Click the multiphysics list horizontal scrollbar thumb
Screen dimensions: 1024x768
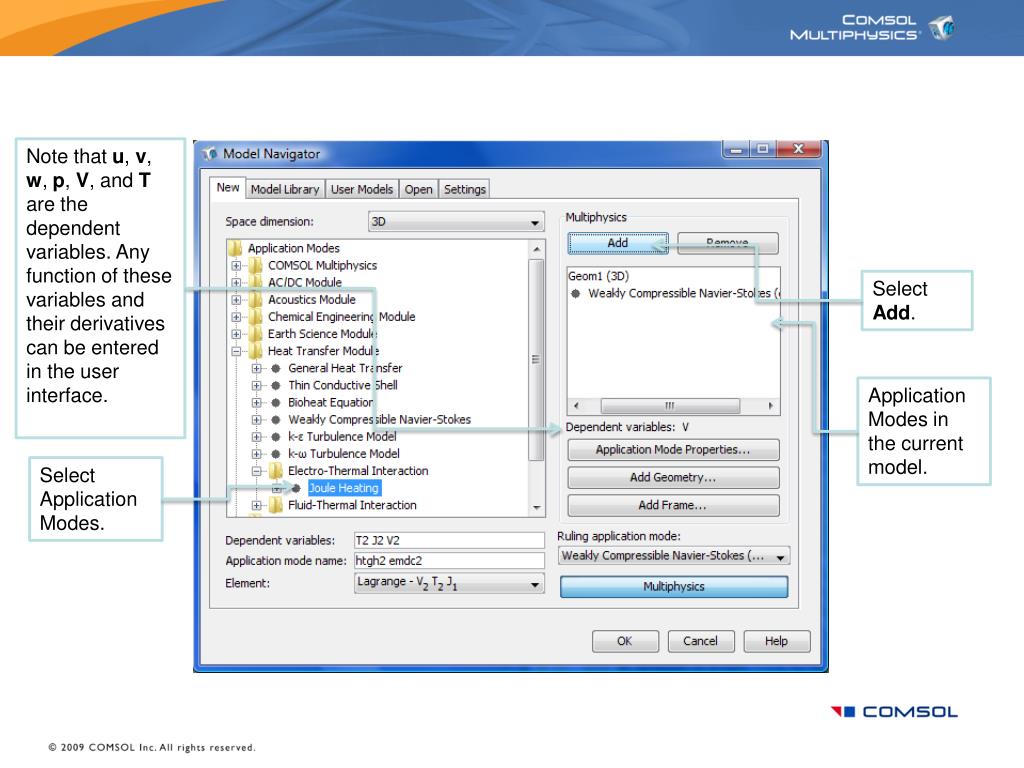670,406
